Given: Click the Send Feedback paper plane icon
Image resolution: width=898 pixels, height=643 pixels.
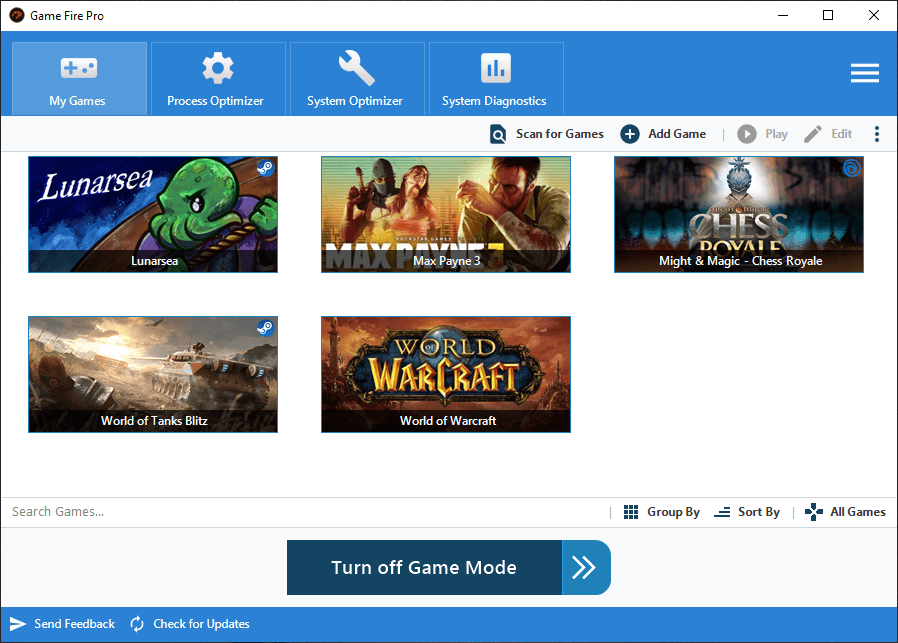Looking at the screenshot, I should click(18, 624).
